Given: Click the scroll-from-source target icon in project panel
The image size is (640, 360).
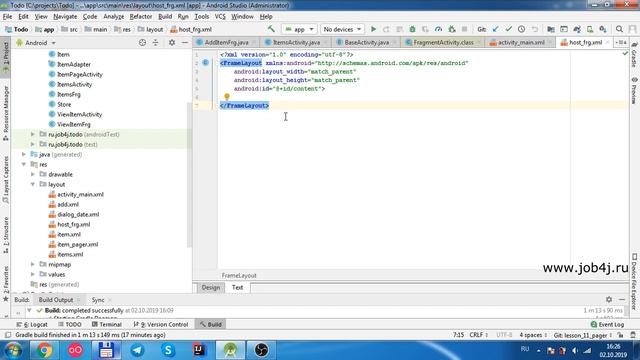Looking at the screenshot, I should coord(142,42).
